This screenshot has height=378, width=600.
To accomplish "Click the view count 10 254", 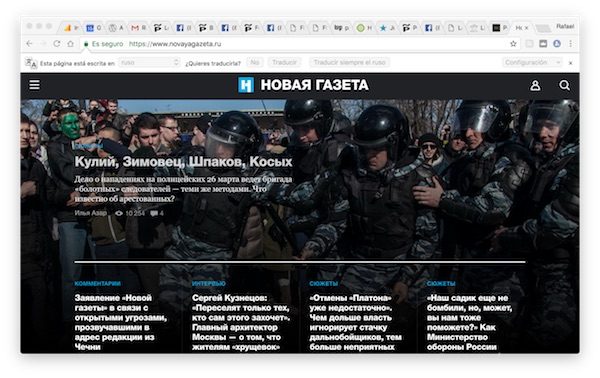I will tap(135, 213).
